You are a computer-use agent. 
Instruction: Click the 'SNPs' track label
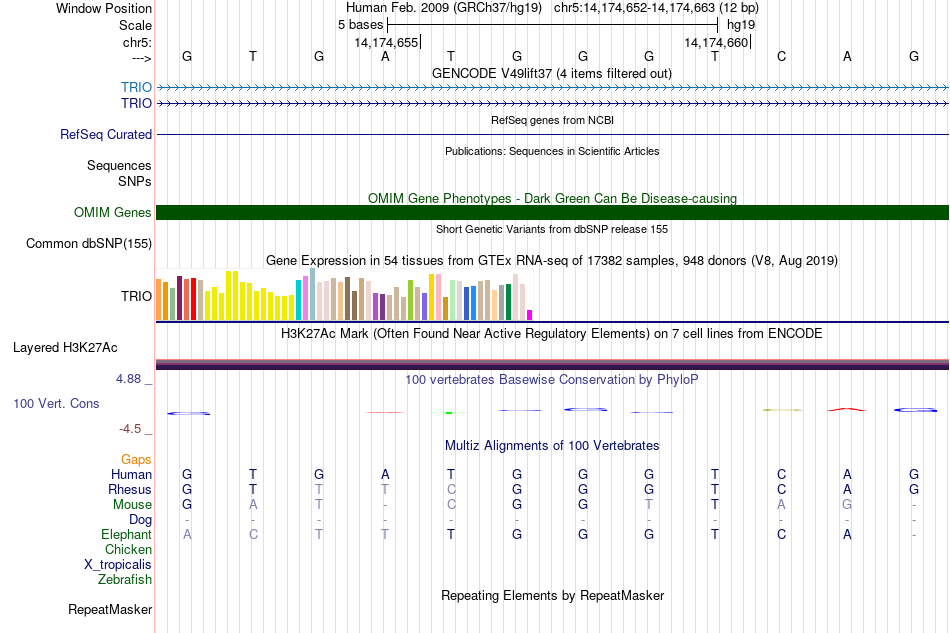point(135,181)
